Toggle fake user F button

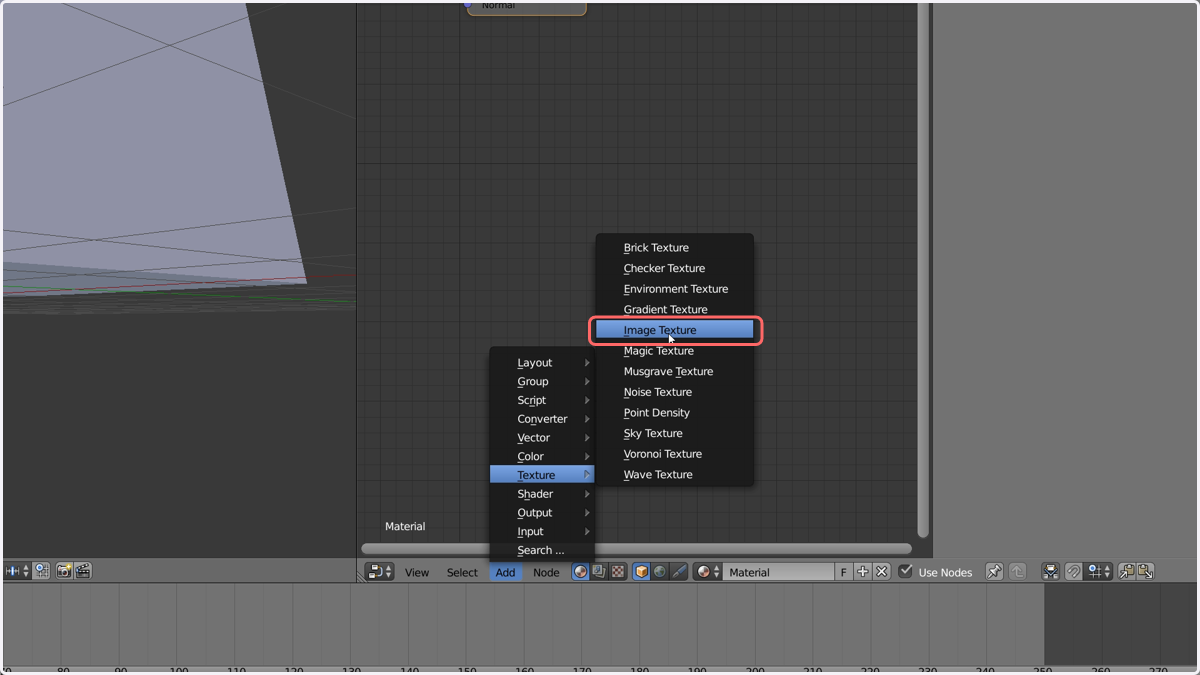[x=844, y=572]
